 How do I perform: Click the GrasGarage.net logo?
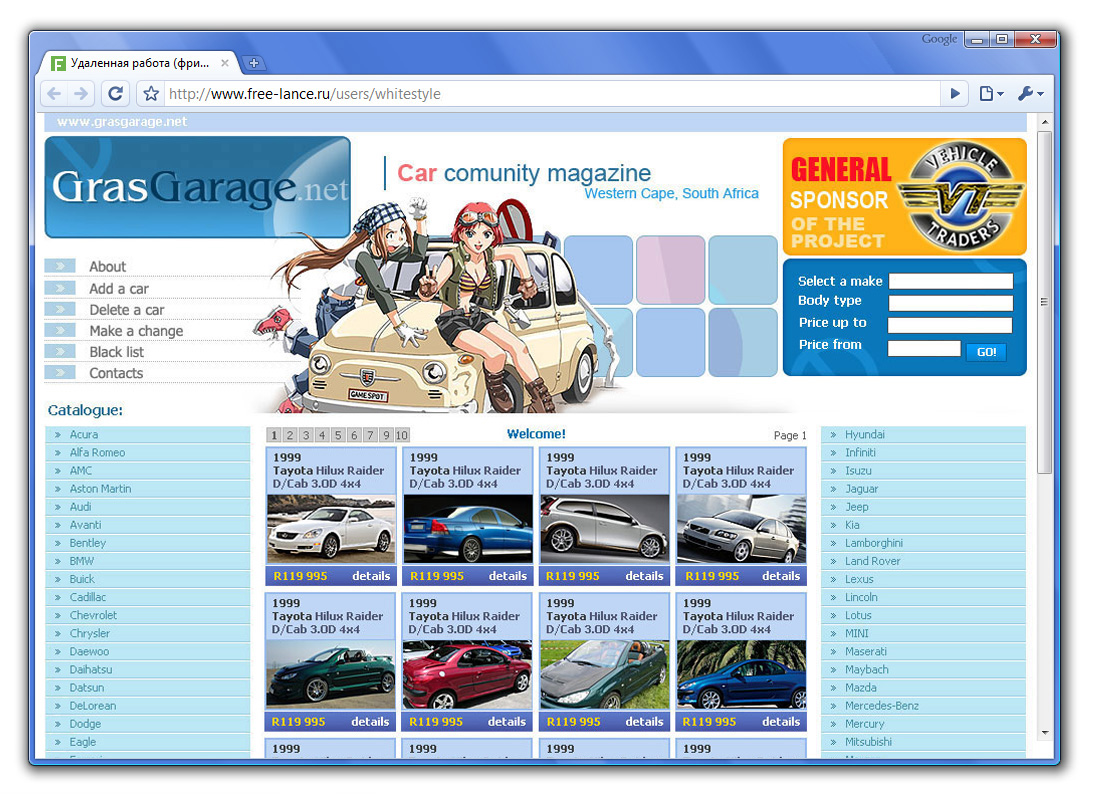[x=197, y=187]
